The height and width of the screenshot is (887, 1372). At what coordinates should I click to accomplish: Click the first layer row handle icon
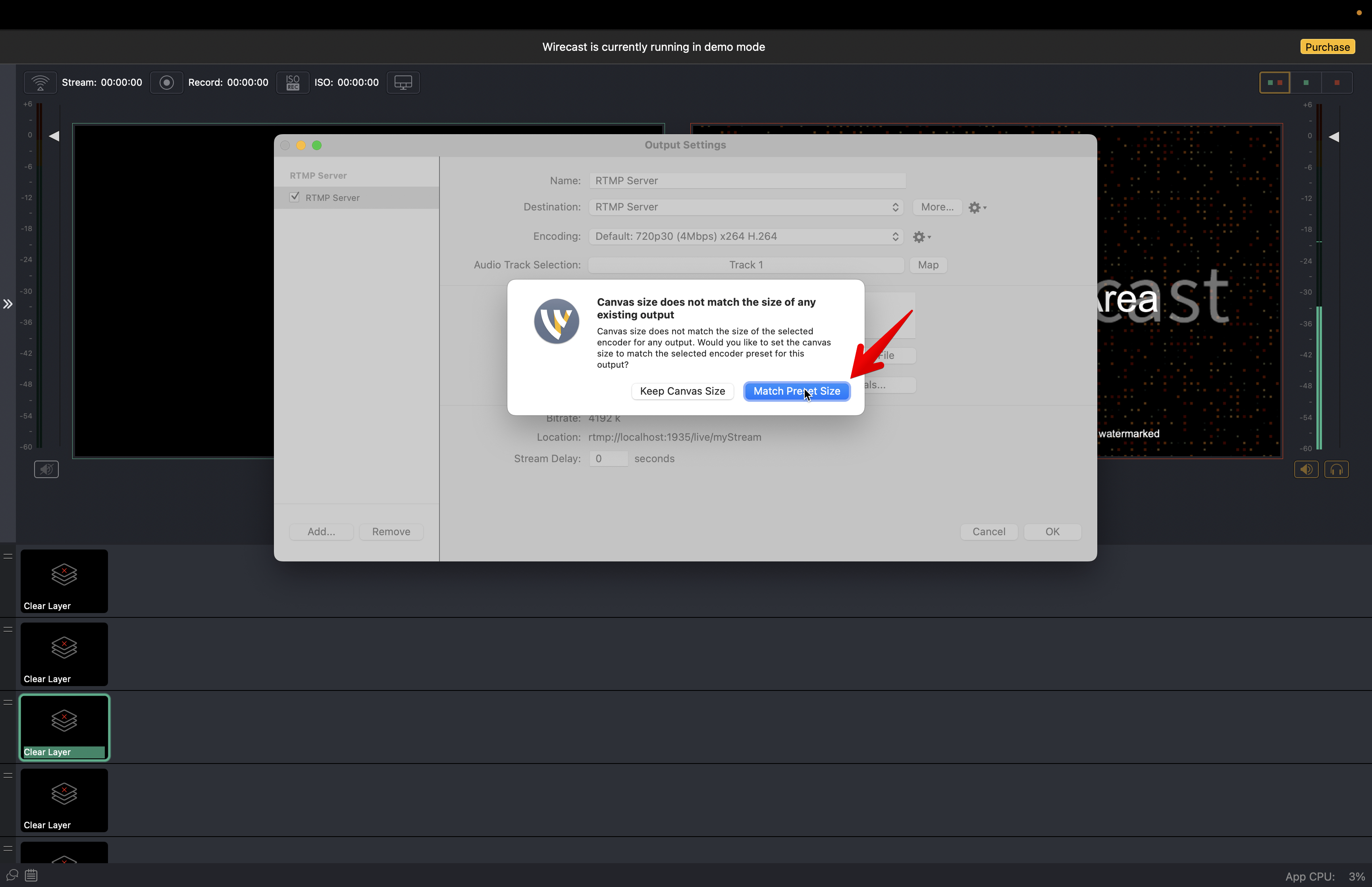8,556
